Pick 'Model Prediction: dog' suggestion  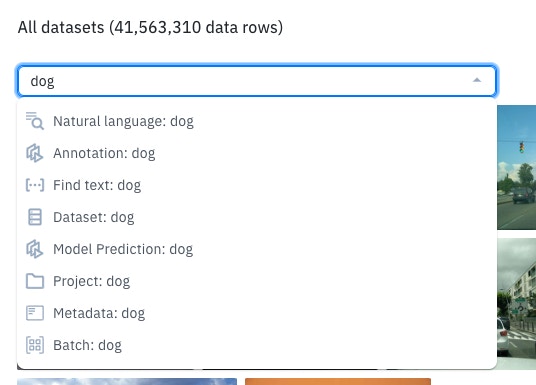pyautogui.click(x=257, y=249)
